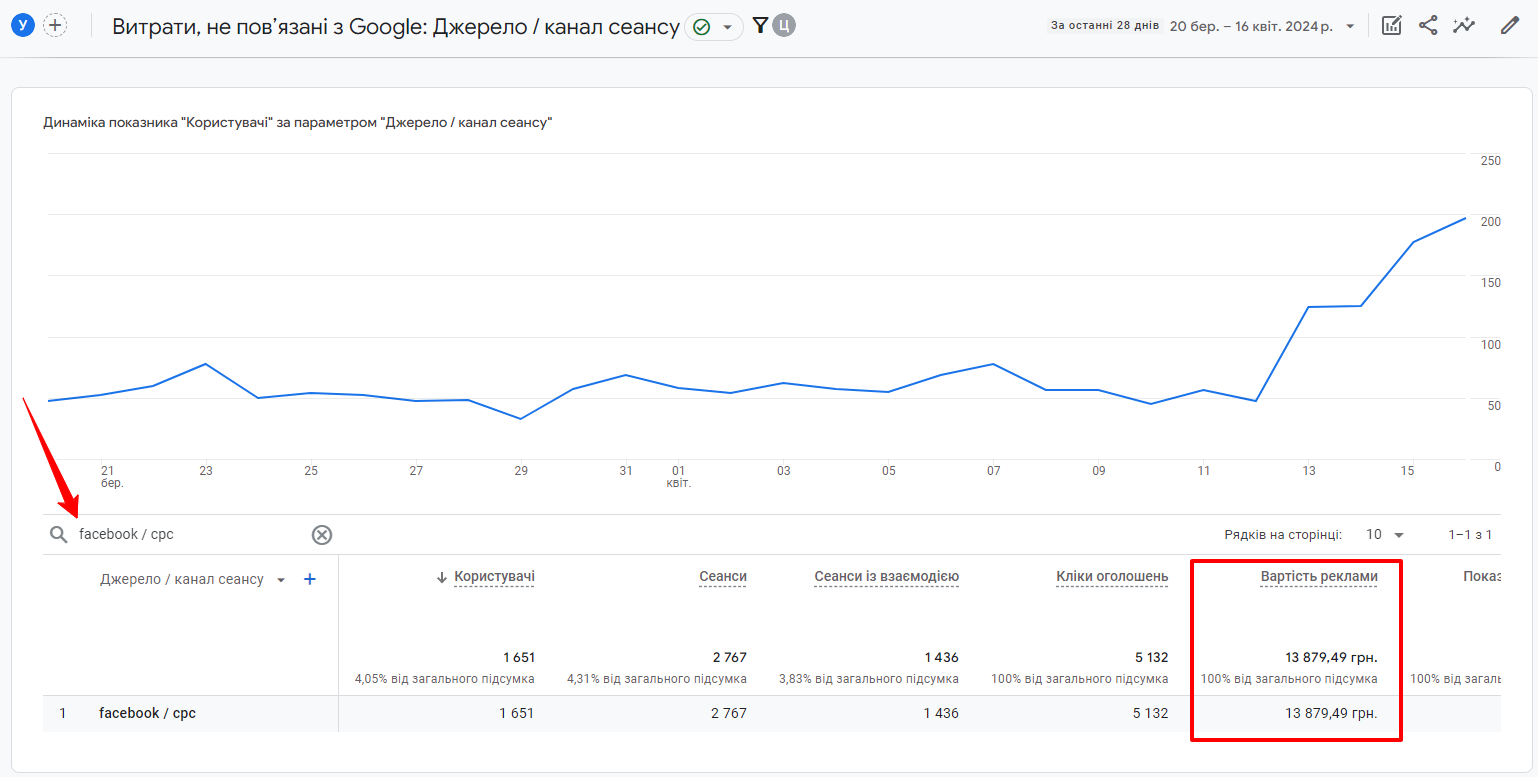Edit report with the pencil icon

[1510, 26]
